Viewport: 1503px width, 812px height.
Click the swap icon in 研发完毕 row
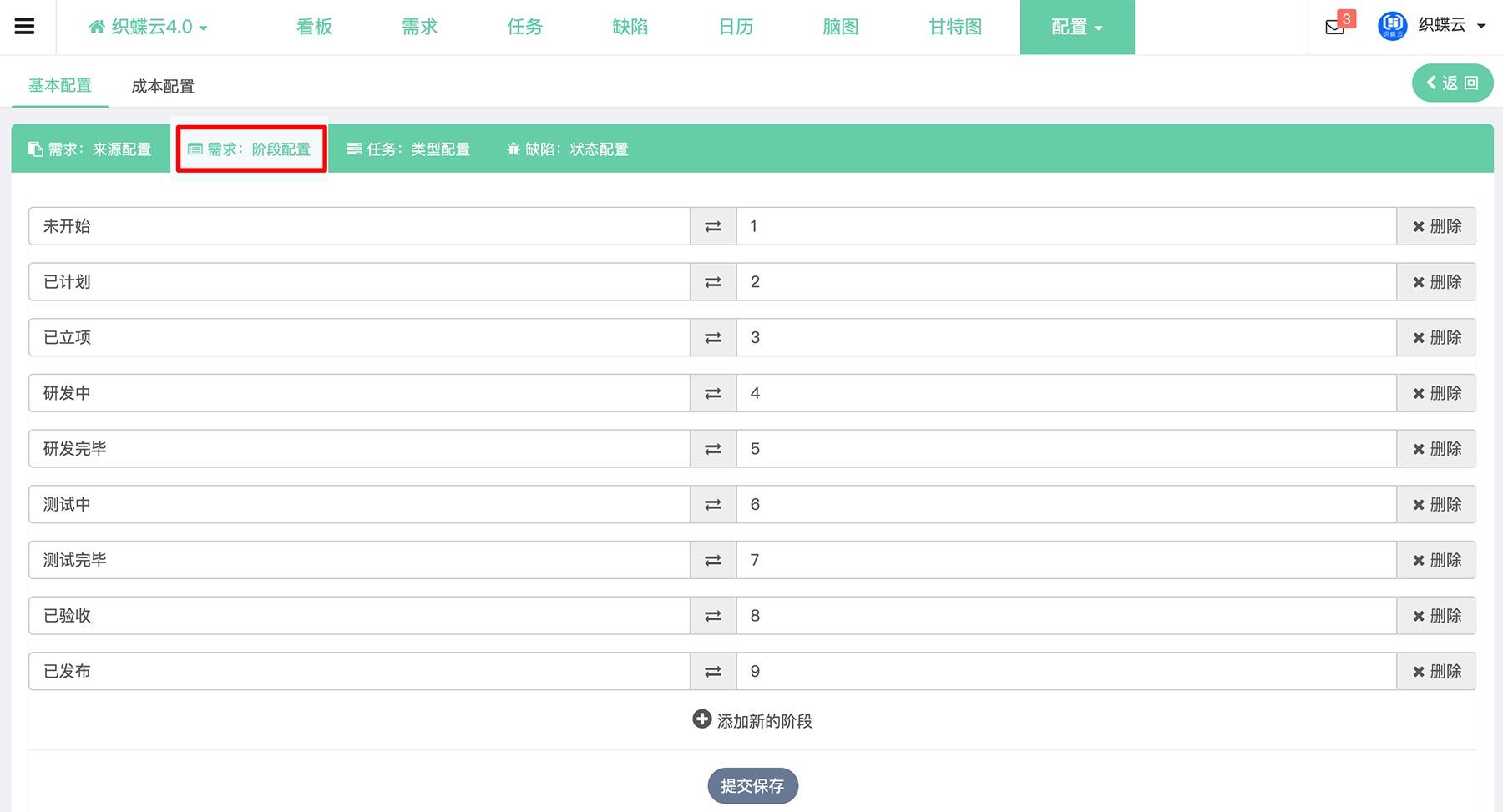click(713, 449)
